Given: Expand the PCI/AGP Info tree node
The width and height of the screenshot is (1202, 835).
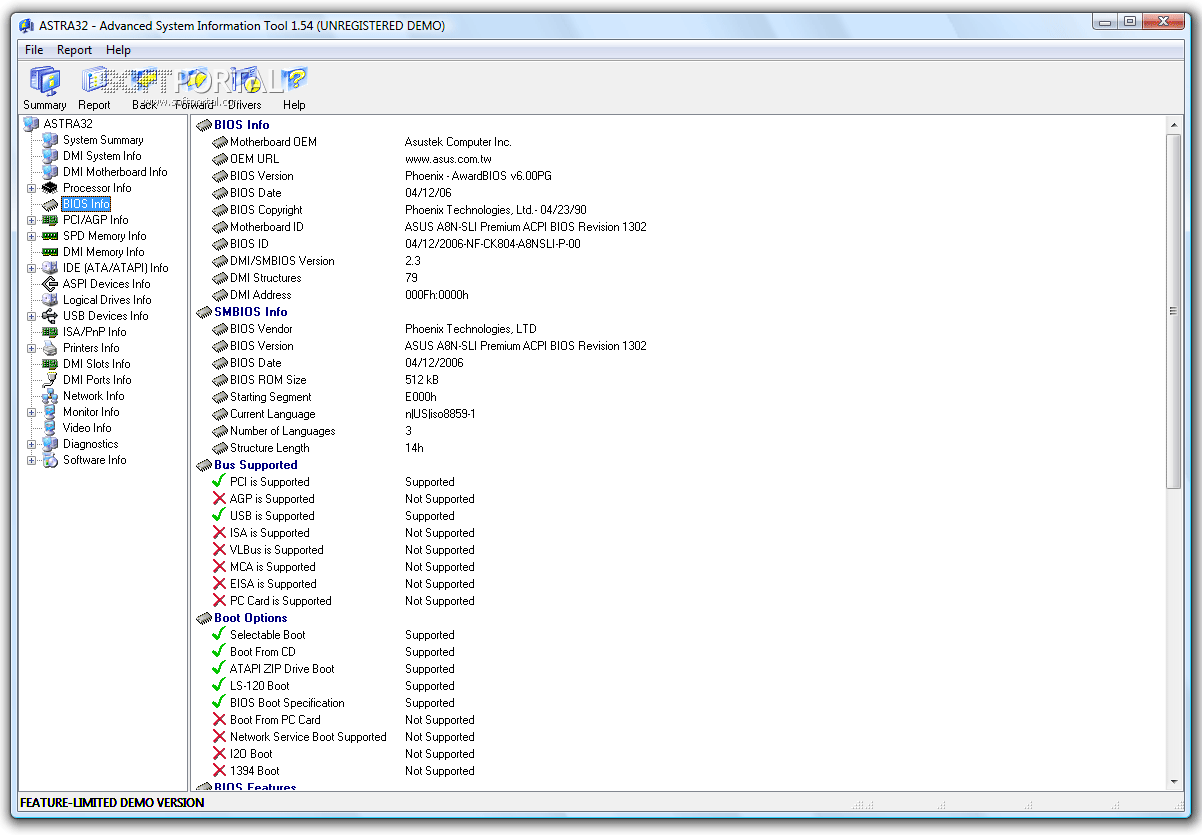Looking at the screenshot, I should 31,220.
